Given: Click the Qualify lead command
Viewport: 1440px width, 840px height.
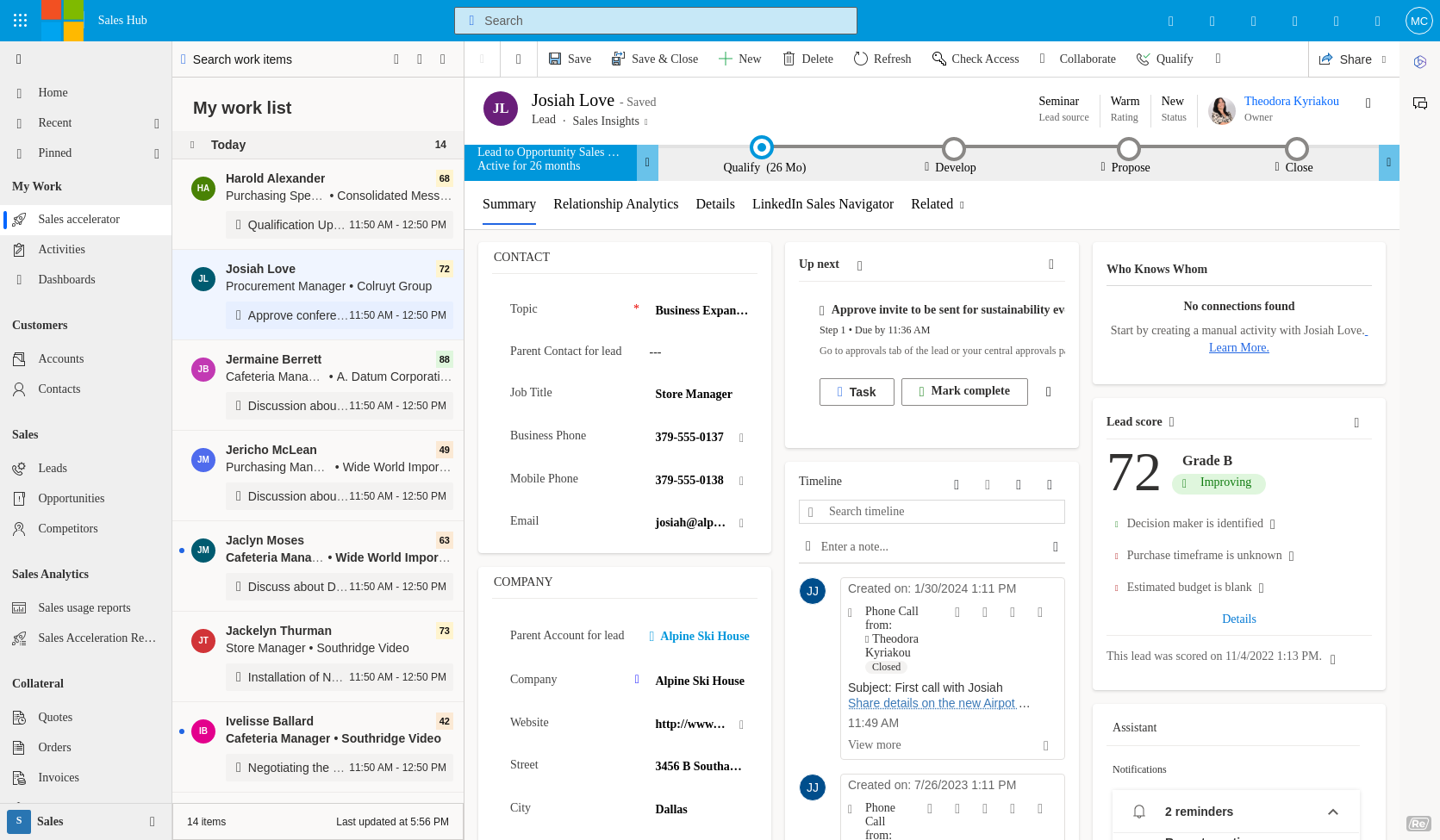Looking at the screenshot, I should click(1165, 59).
